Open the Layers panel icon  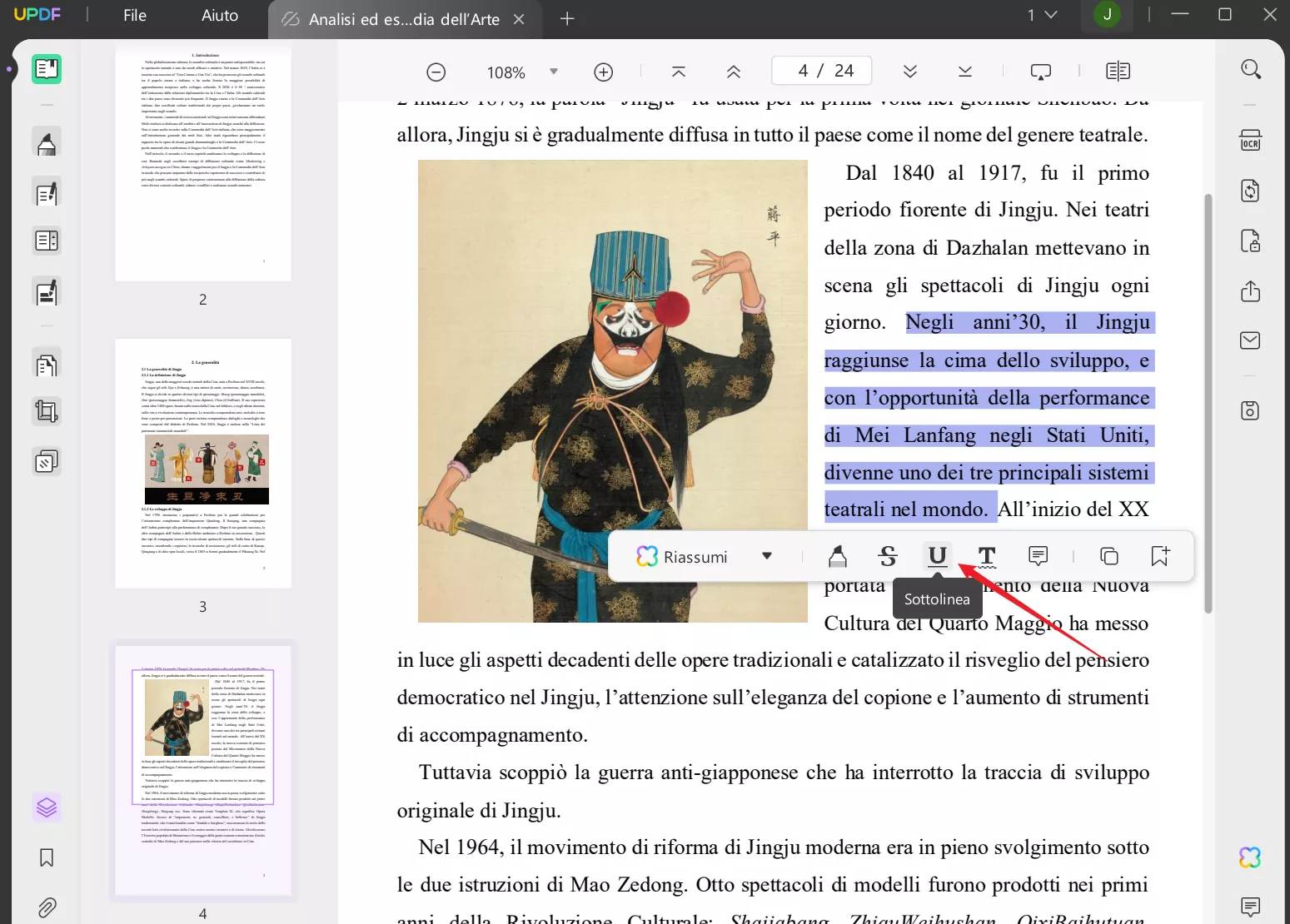pyautogui.click(x=47, y=807)
